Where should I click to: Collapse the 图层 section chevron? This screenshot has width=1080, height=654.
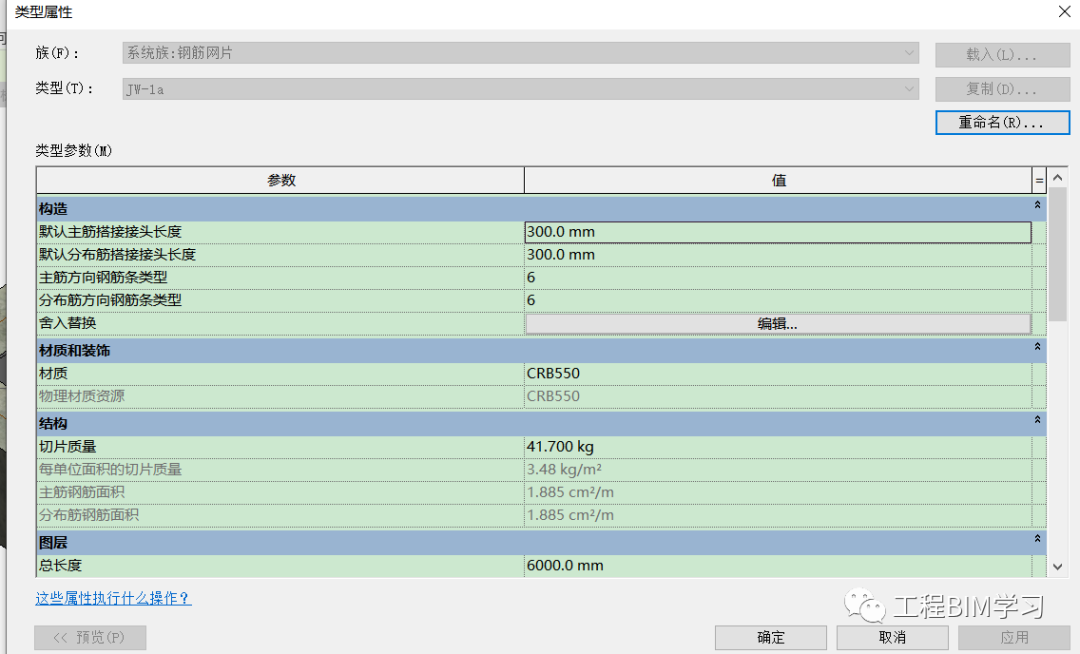[1037, 539]
